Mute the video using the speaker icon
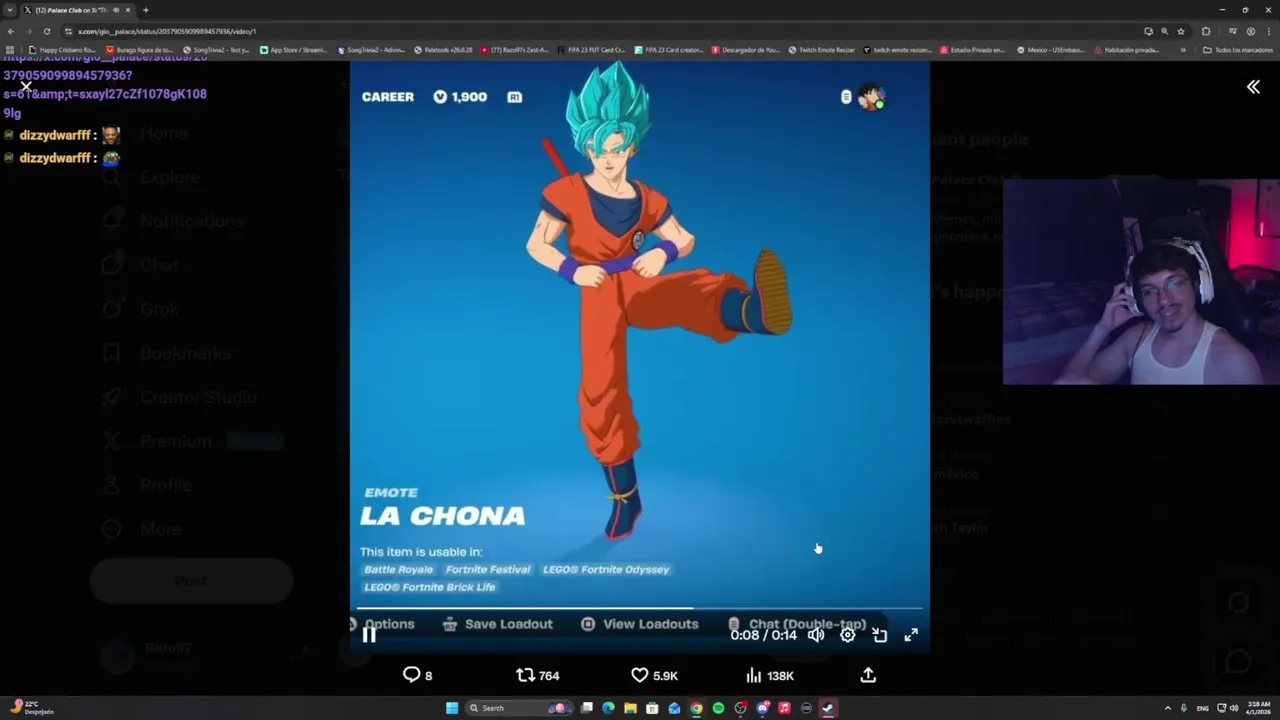Screen dimensions: 1280x720 [x=816, y=635]
